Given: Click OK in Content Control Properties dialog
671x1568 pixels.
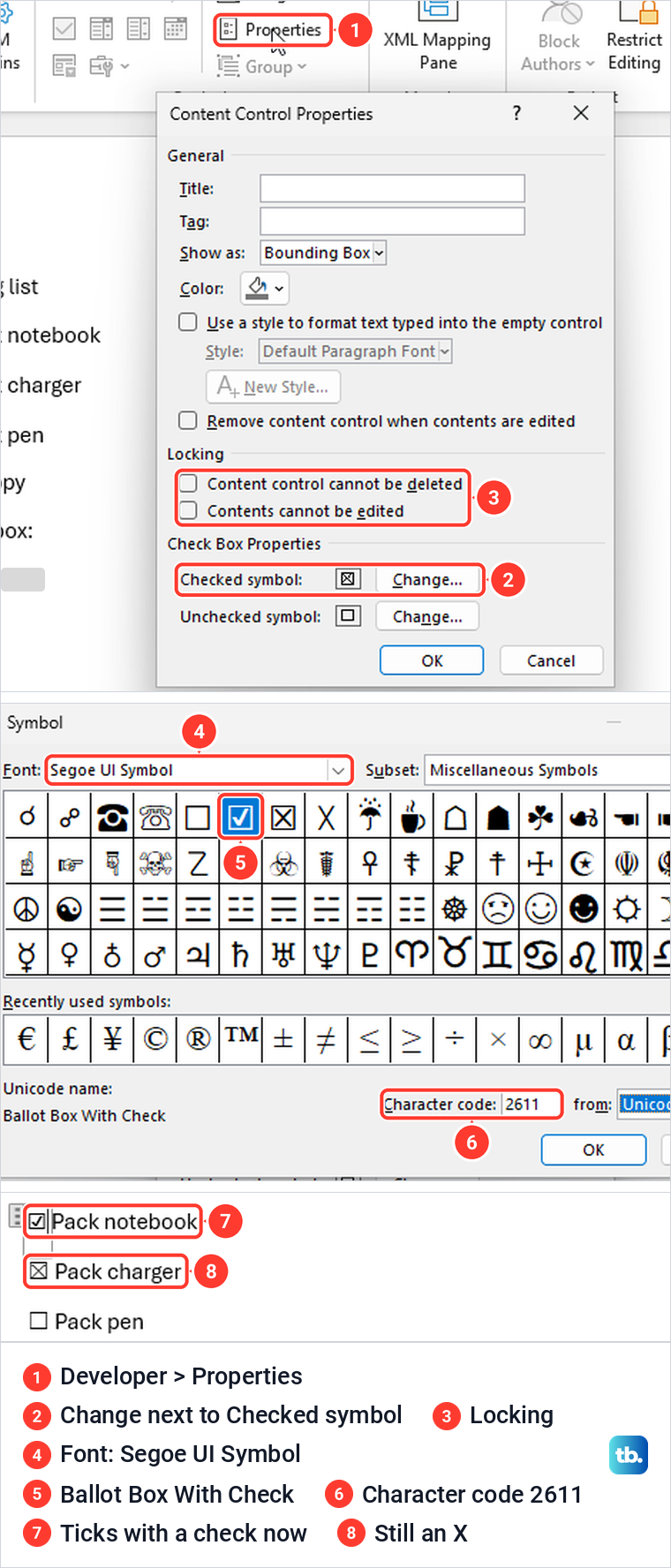Looking at the screenshot, I should pyautogui.click(x=432, y=660).
